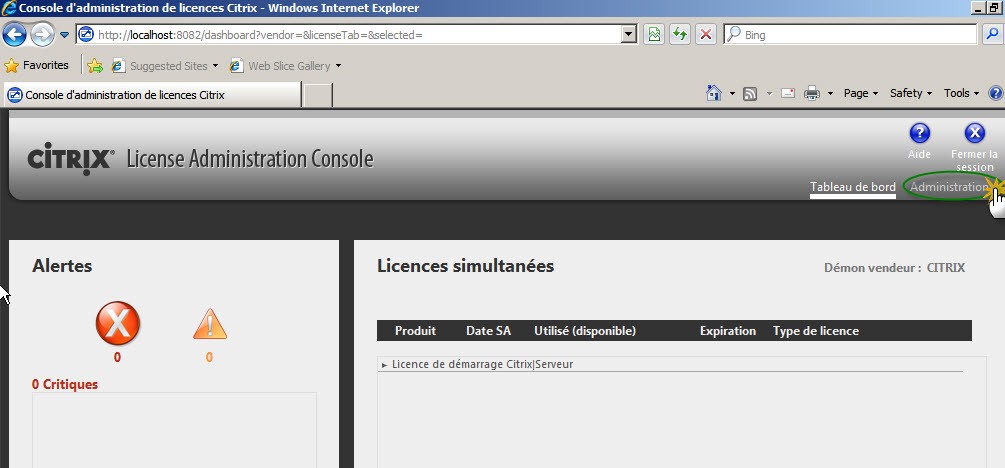Viewport: 1005px width, 468px height.
Task: Open the Safety menu
Action: click(911, 94)
